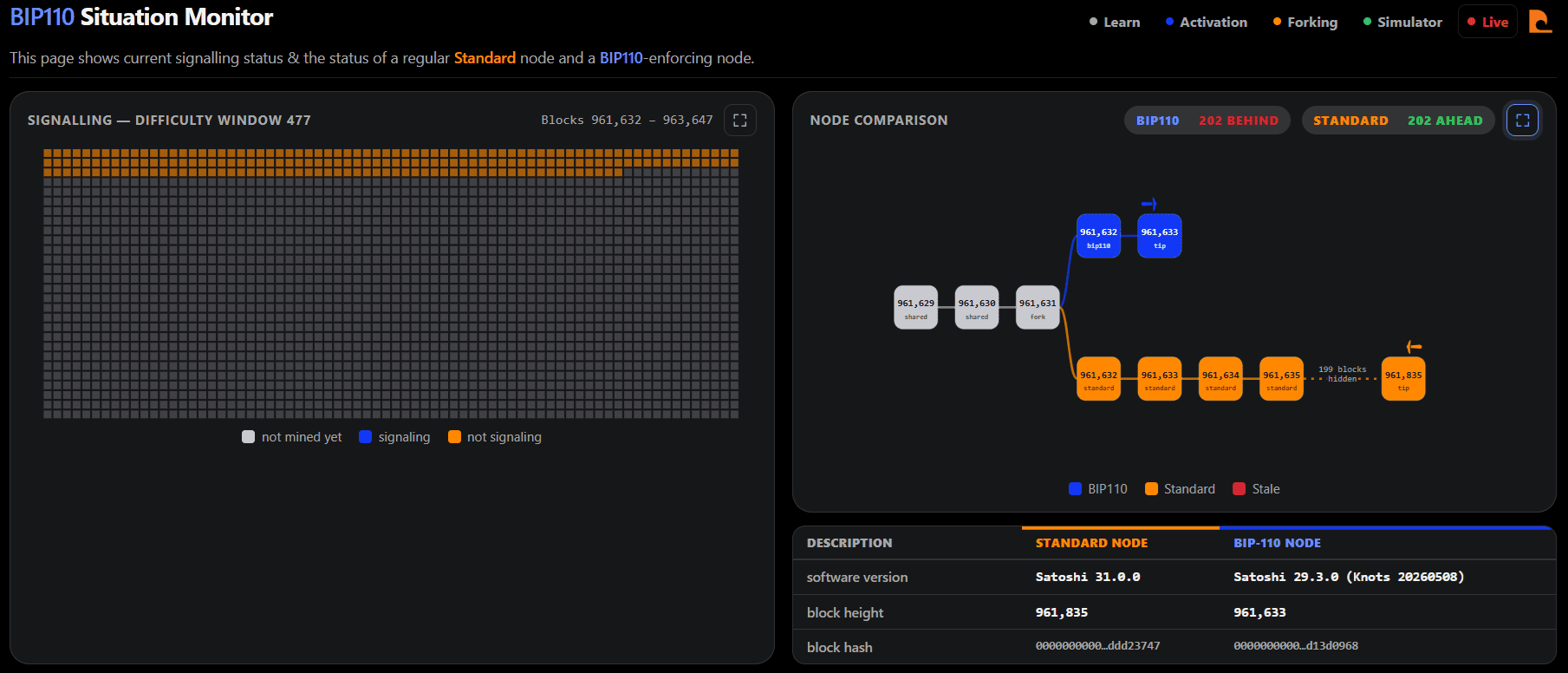Toggle the BIP110 legend in node comparison
Image resolution: width=1568 pixels, height=673 pixels.
[x=1098, y=489]
